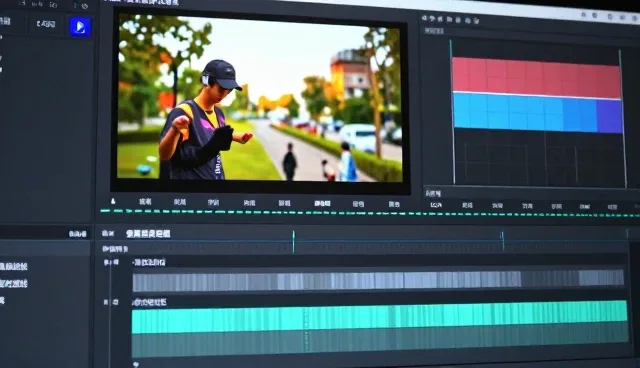Viewport: 640px width, 368px height.
Task: Click the small white icon left of the tabs under the preview
Action: pos(113,201)
